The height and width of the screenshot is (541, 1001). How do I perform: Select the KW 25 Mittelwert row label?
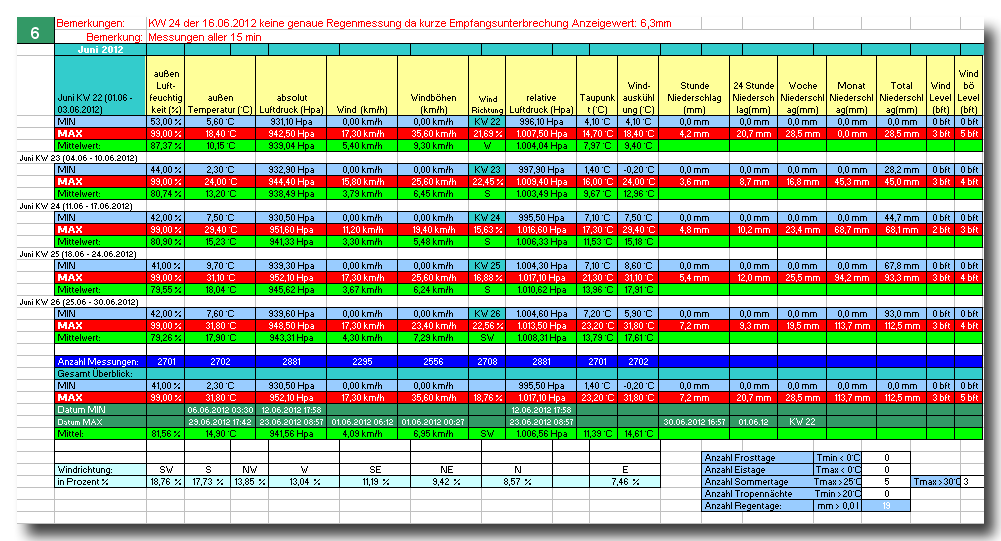(100, 290)
